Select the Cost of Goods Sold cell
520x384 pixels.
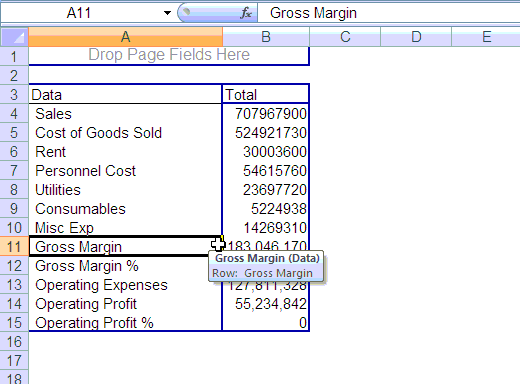[125, 132]
